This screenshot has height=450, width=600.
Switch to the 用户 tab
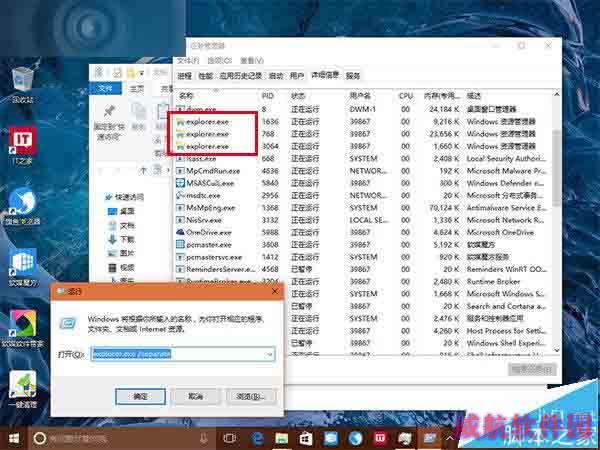click(x=297, y=76)
